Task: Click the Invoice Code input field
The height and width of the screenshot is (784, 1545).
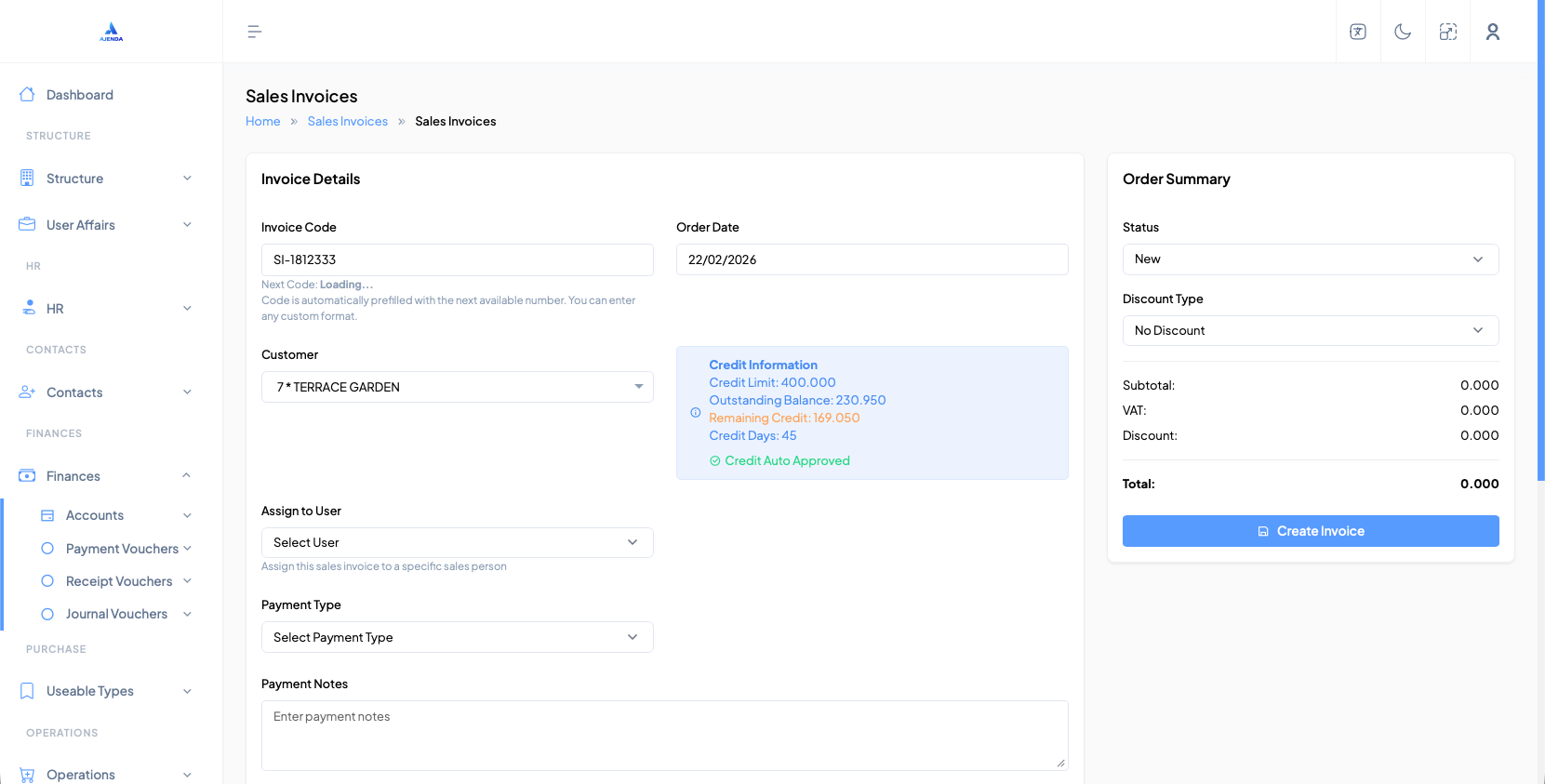Action: click(x=457, y=260)
